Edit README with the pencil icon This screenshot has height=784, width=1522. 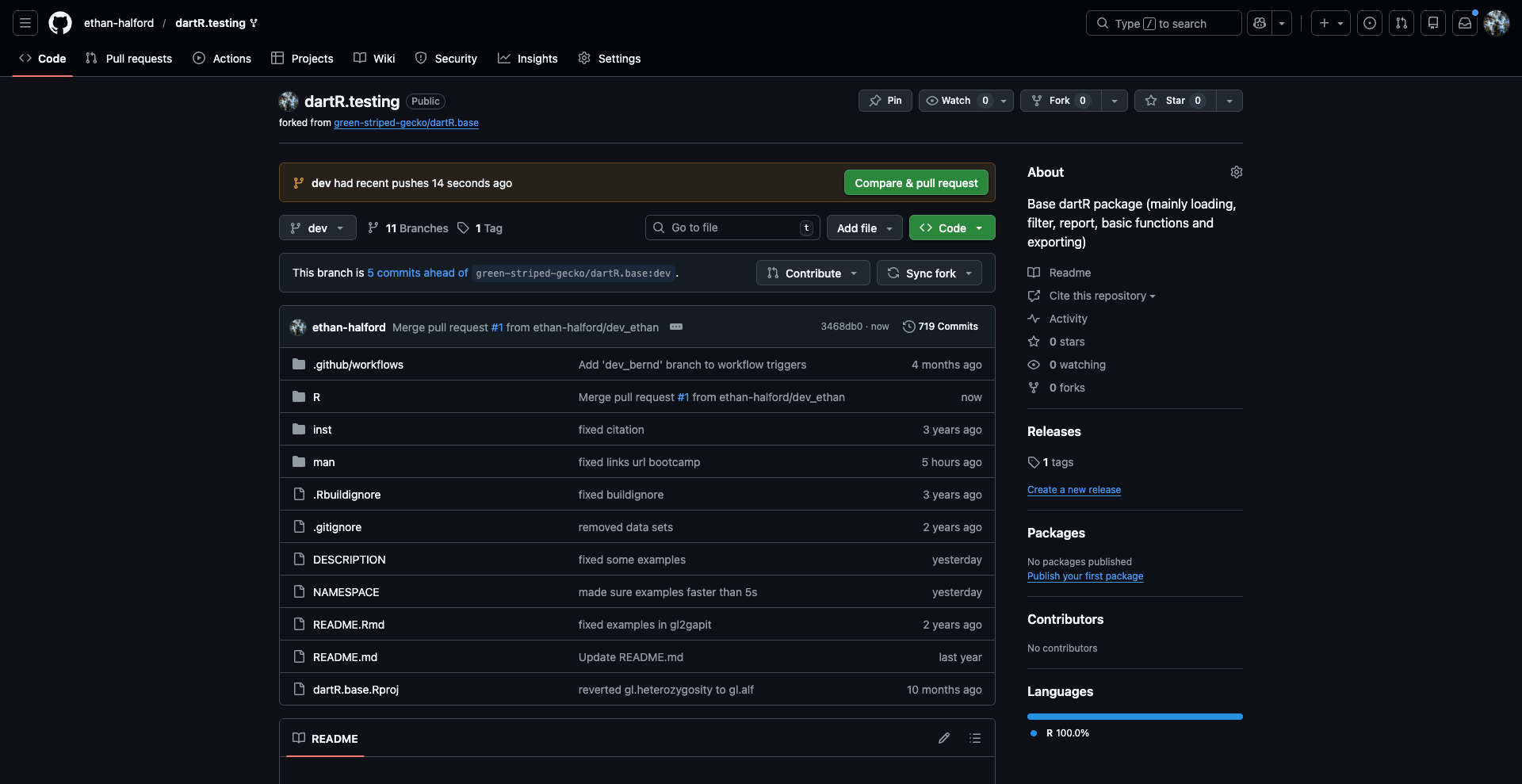[x=943, y=738]
